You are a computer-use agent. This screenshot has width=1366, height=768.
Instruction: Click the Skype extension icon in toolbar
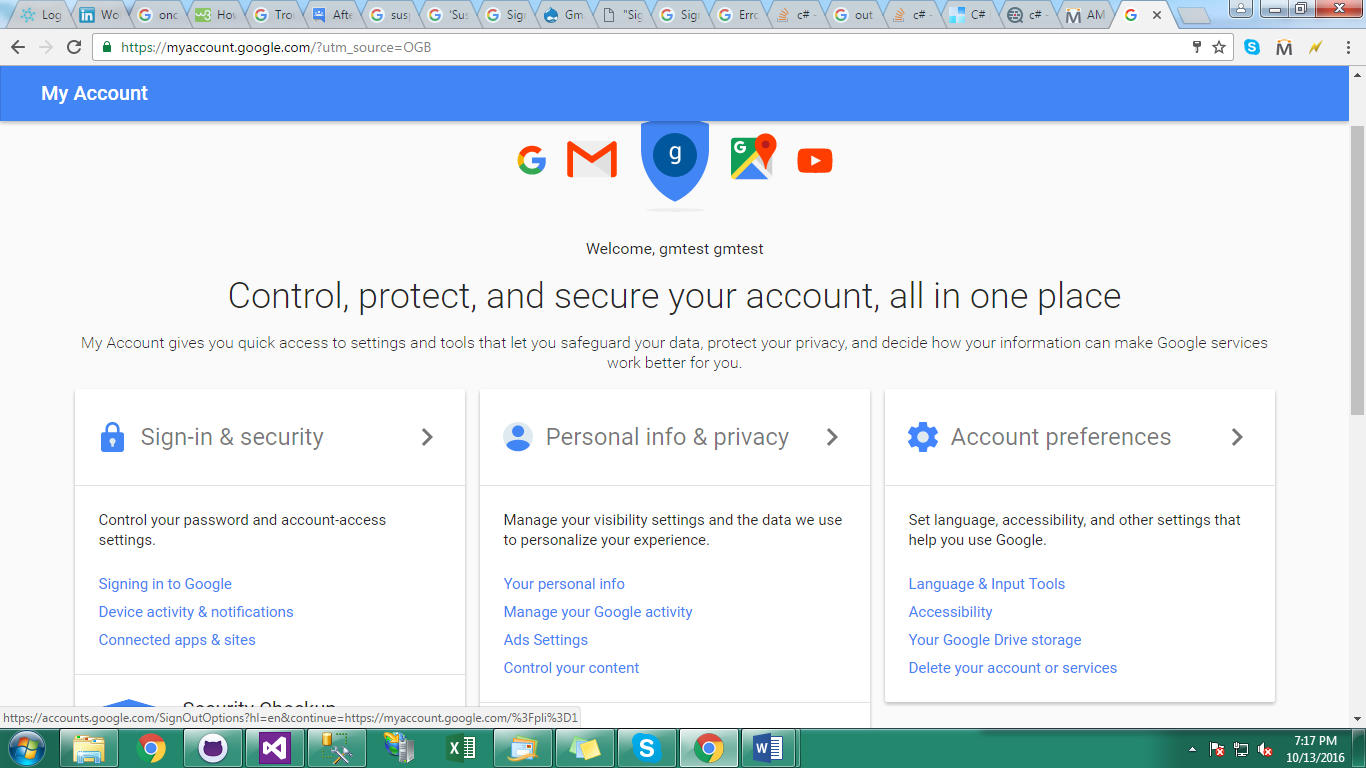tap(1252, 47)
